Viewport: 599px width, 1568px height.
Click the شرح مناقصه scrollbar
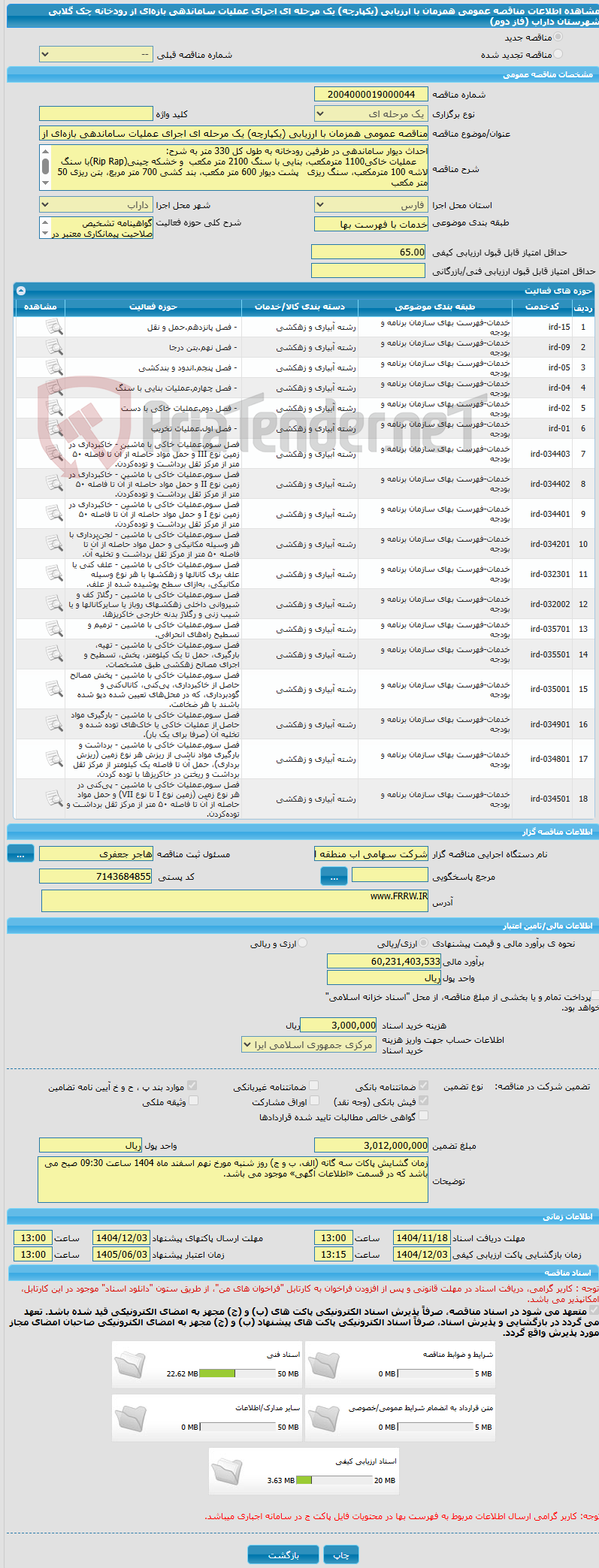[x=45, y=167]
